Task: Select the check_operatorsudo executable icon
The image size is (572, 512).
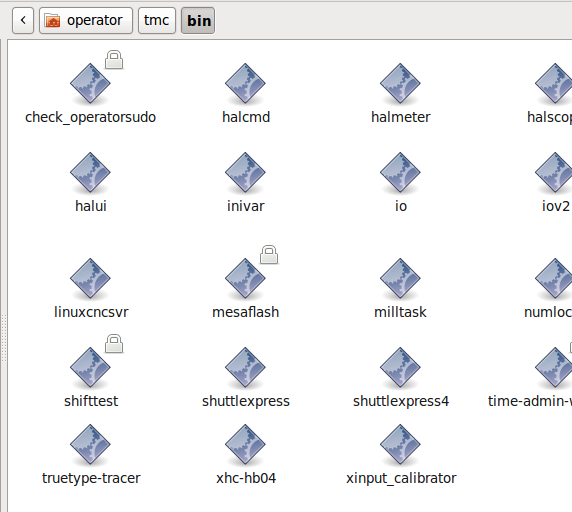Action: point(90,84)
